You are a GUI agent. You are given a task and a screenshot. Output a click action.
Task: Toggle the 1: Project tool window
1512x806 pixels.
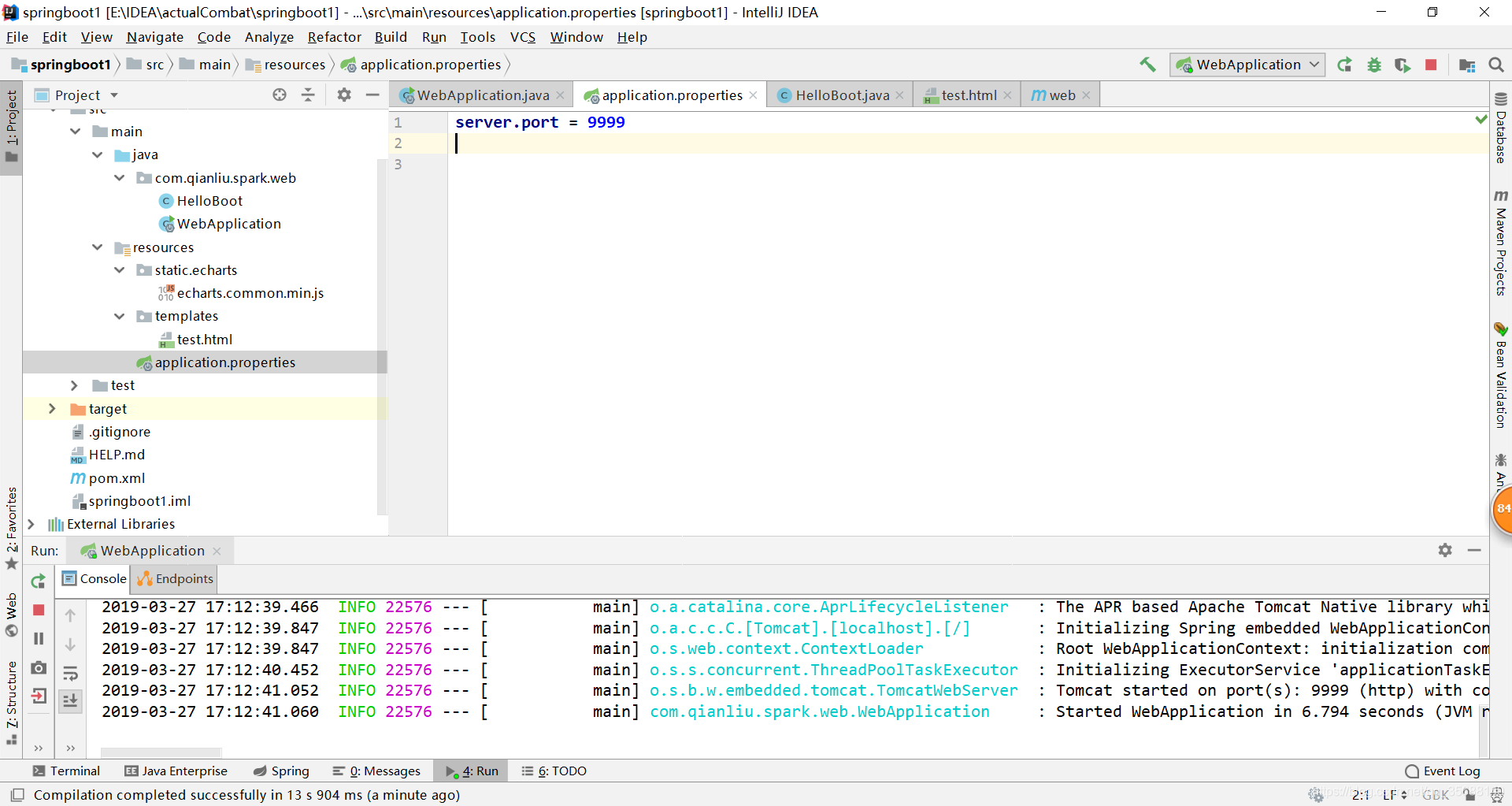click(x=11, y=126)
